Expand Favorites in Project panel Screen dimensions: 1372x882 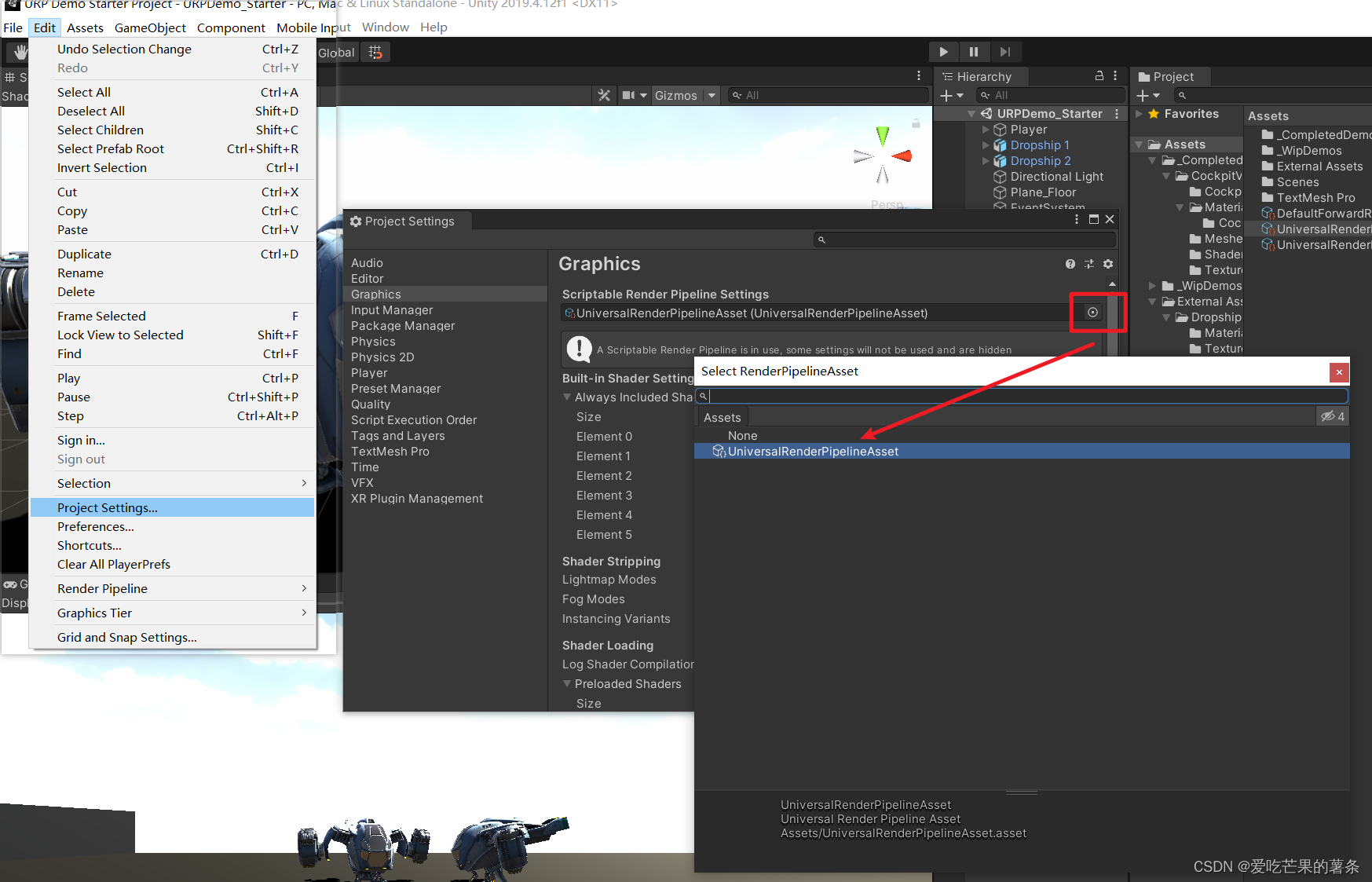tap(1140, 114)
